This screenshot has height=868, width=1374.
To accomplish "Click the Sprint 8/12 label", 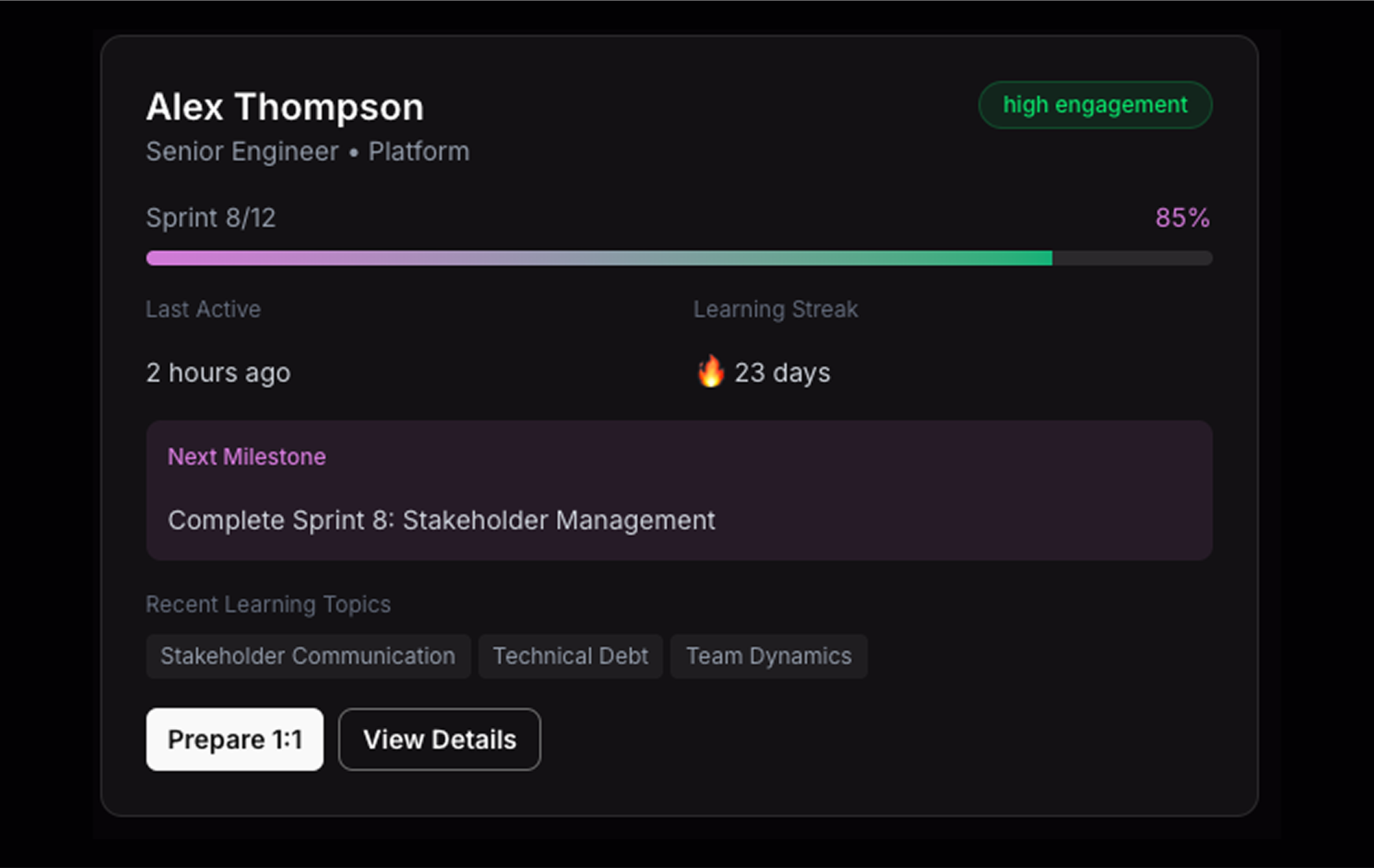I will (211, 217).
